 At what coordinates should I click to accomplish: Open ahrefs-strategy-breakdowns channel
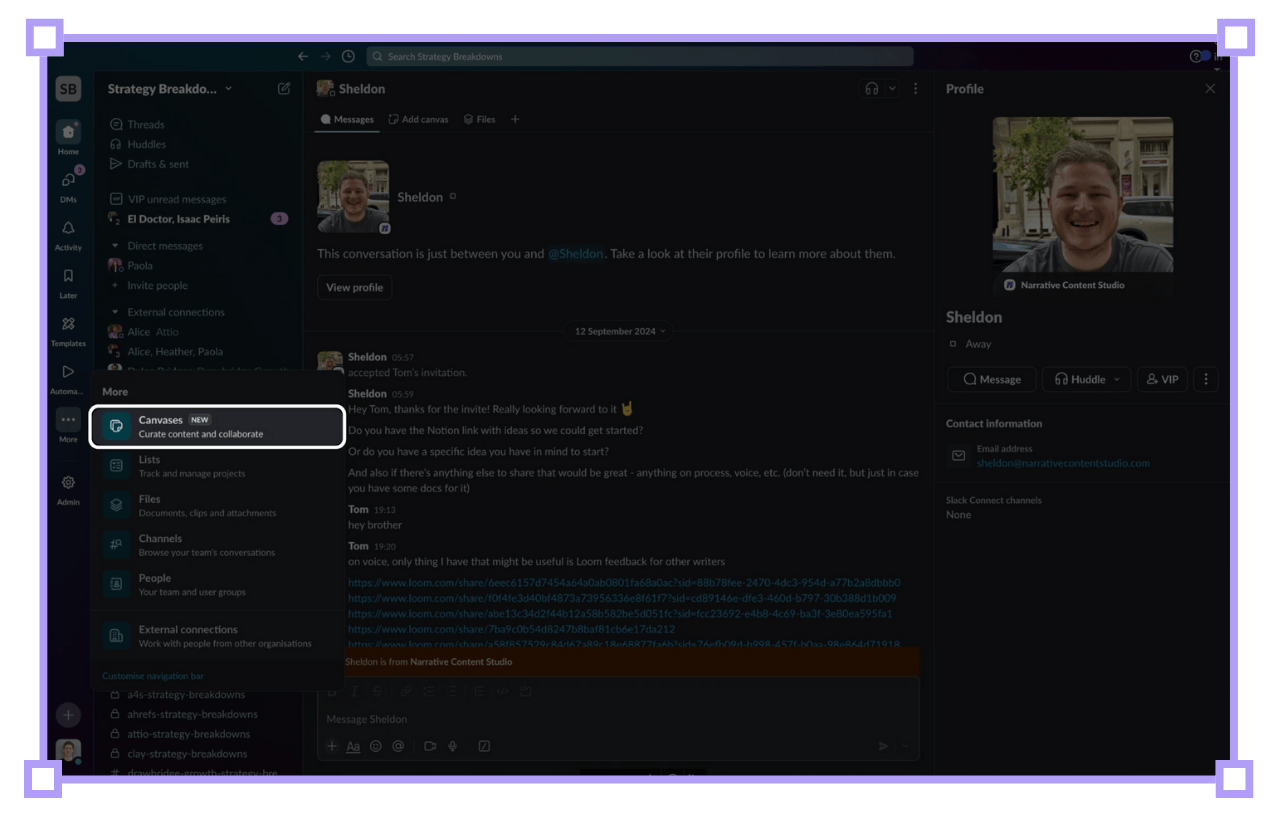[x=192, y=714]
